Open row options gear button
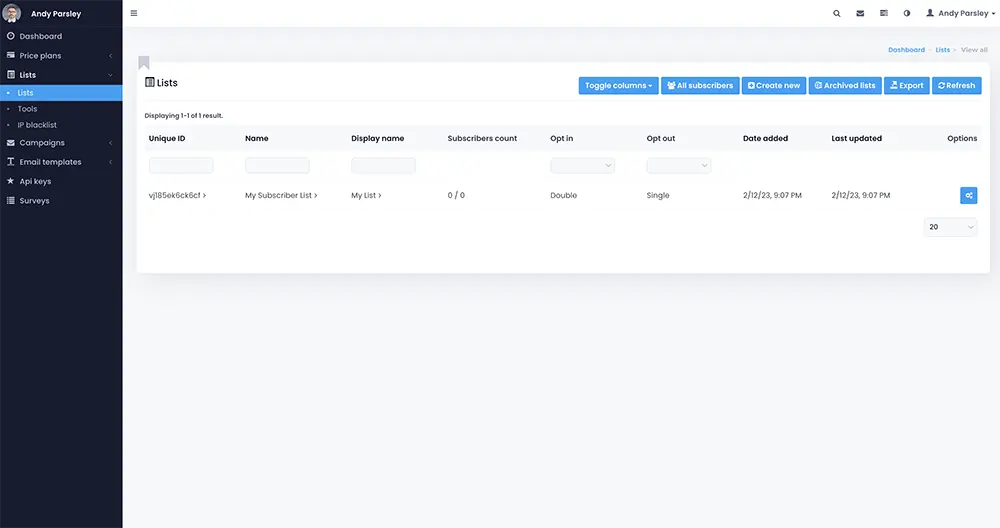Screen dimensions: 1000x528 [969, 195]
